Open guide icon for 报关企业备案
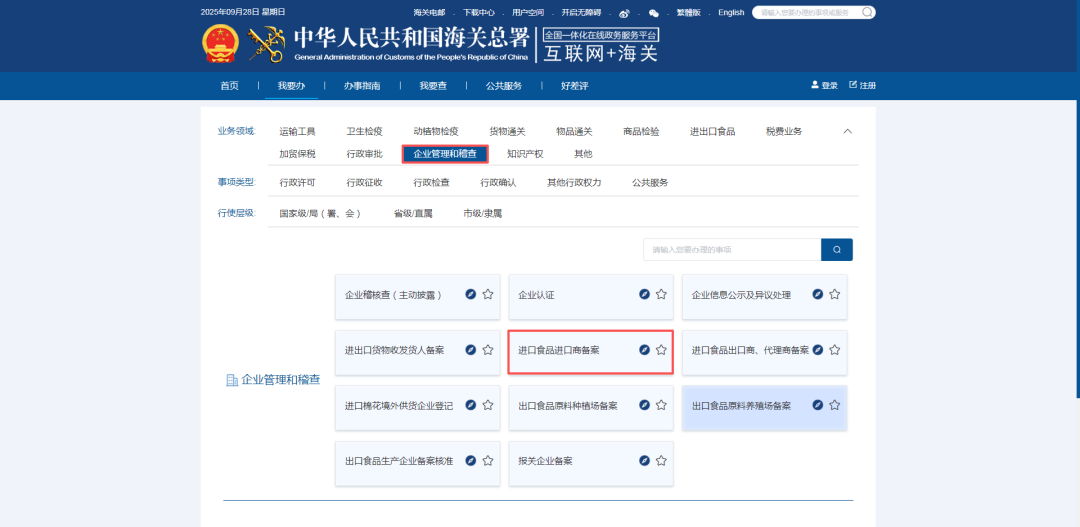1080x527 pixels. point(645,461)
